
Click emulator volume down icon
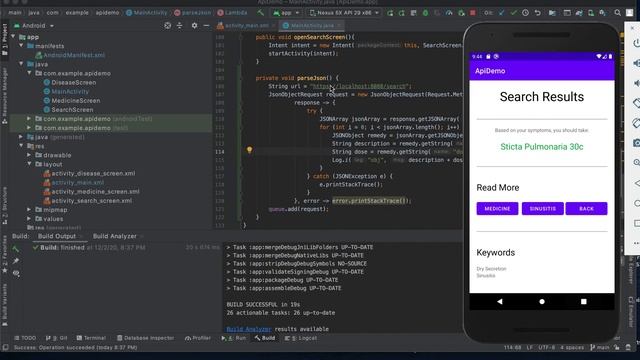(636, 83)
